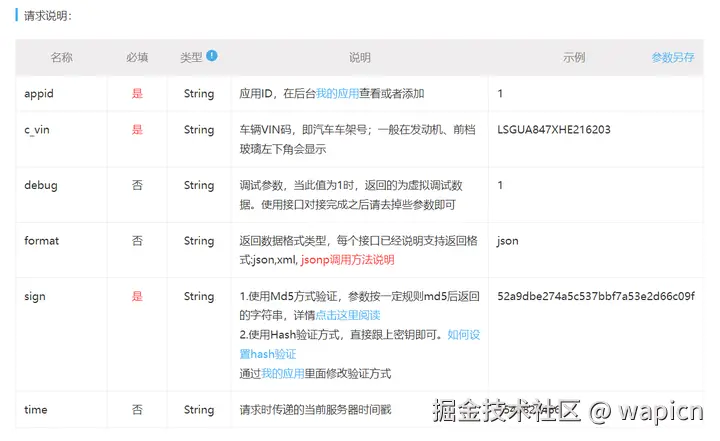Click the 车辆VIN码 description text

tap(357, 140)
